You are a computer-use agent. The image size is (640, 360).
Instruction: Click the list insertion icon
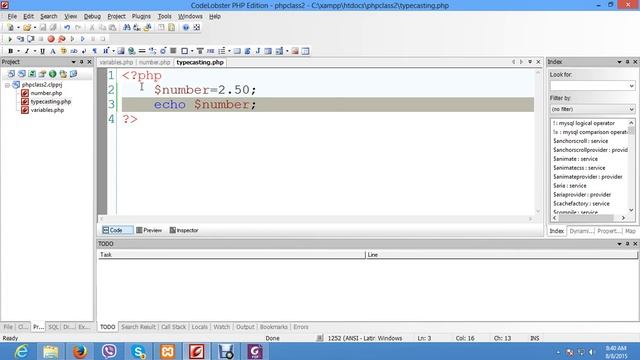click(x=222, y=51)
